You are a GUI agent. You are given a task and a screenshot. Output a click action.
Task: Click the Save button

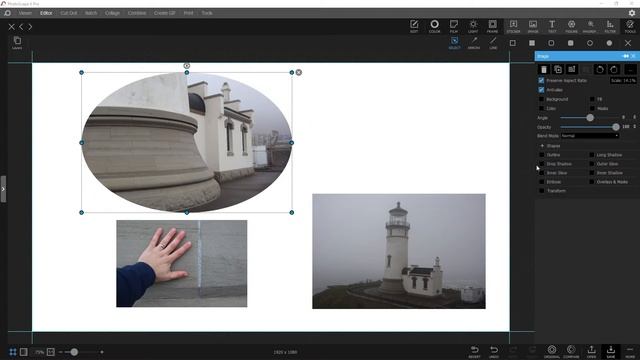[x=611, y=351]
